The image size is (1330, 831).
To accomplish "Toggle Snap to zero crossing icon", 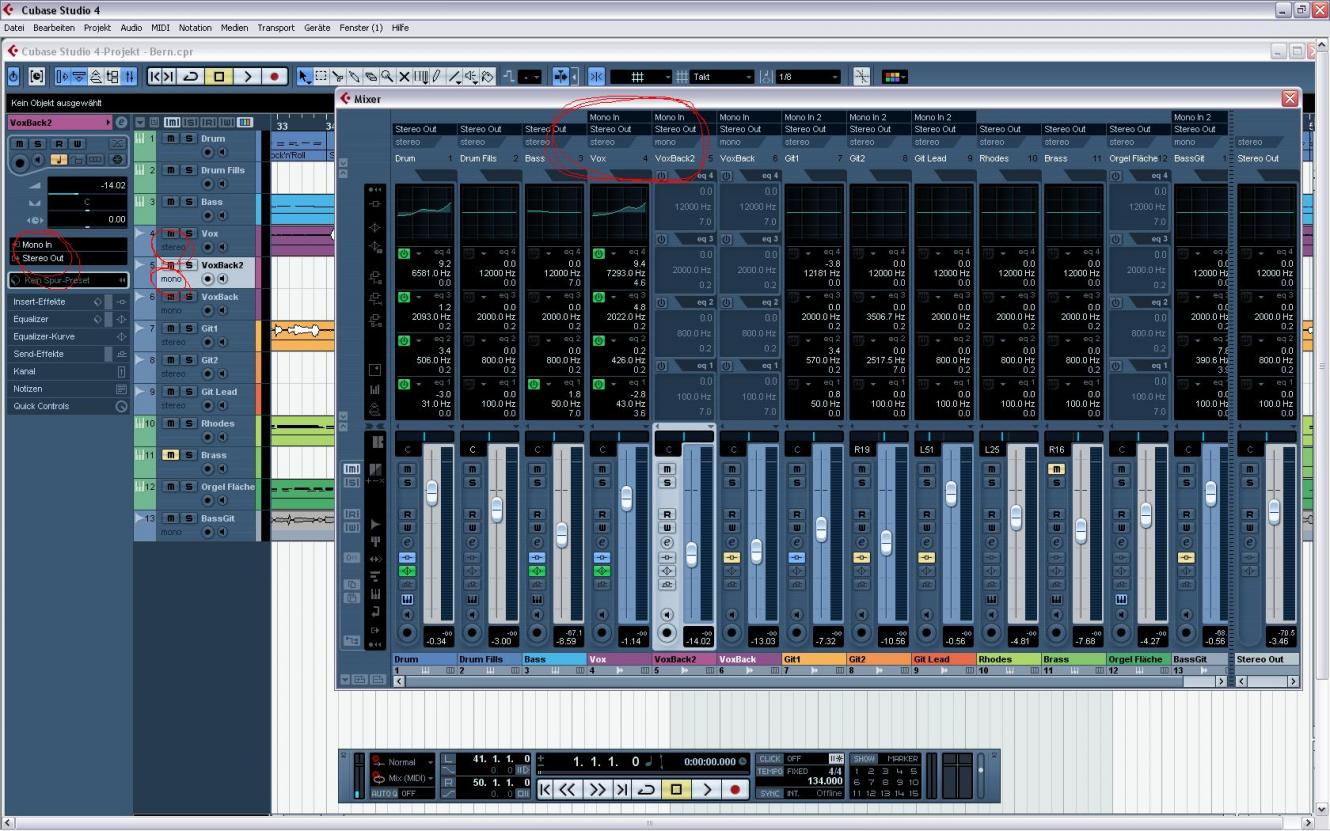I will (862, 77).
